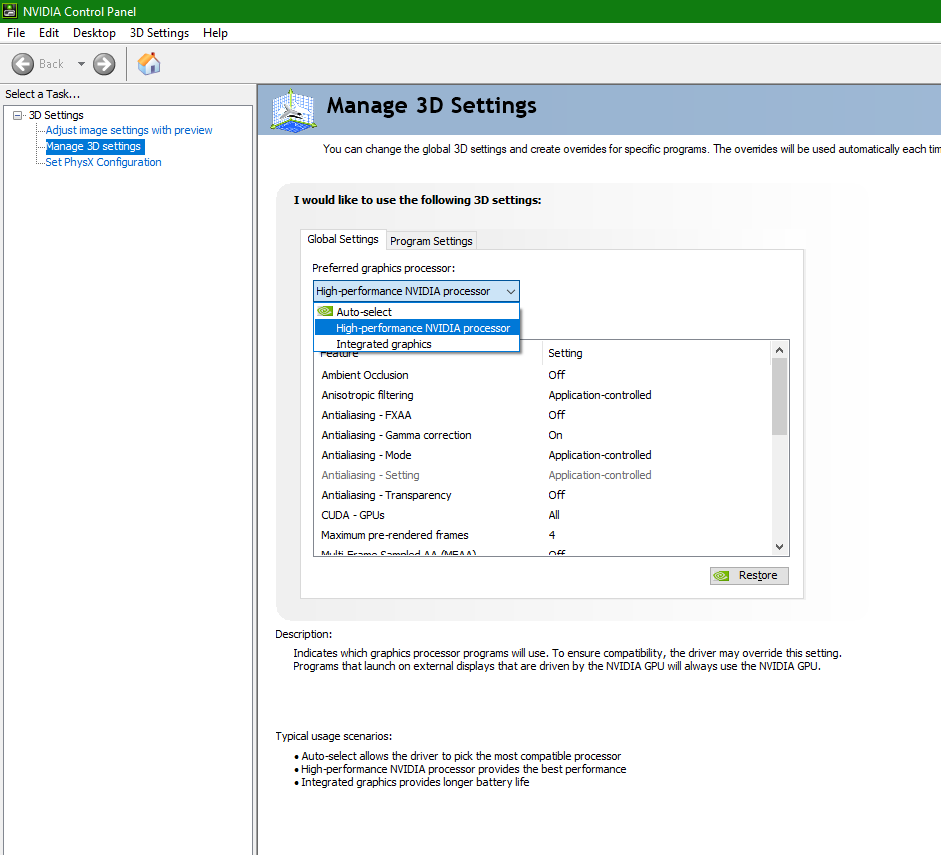Select Manage 3D settings in task tree

(x=95, y=146)
